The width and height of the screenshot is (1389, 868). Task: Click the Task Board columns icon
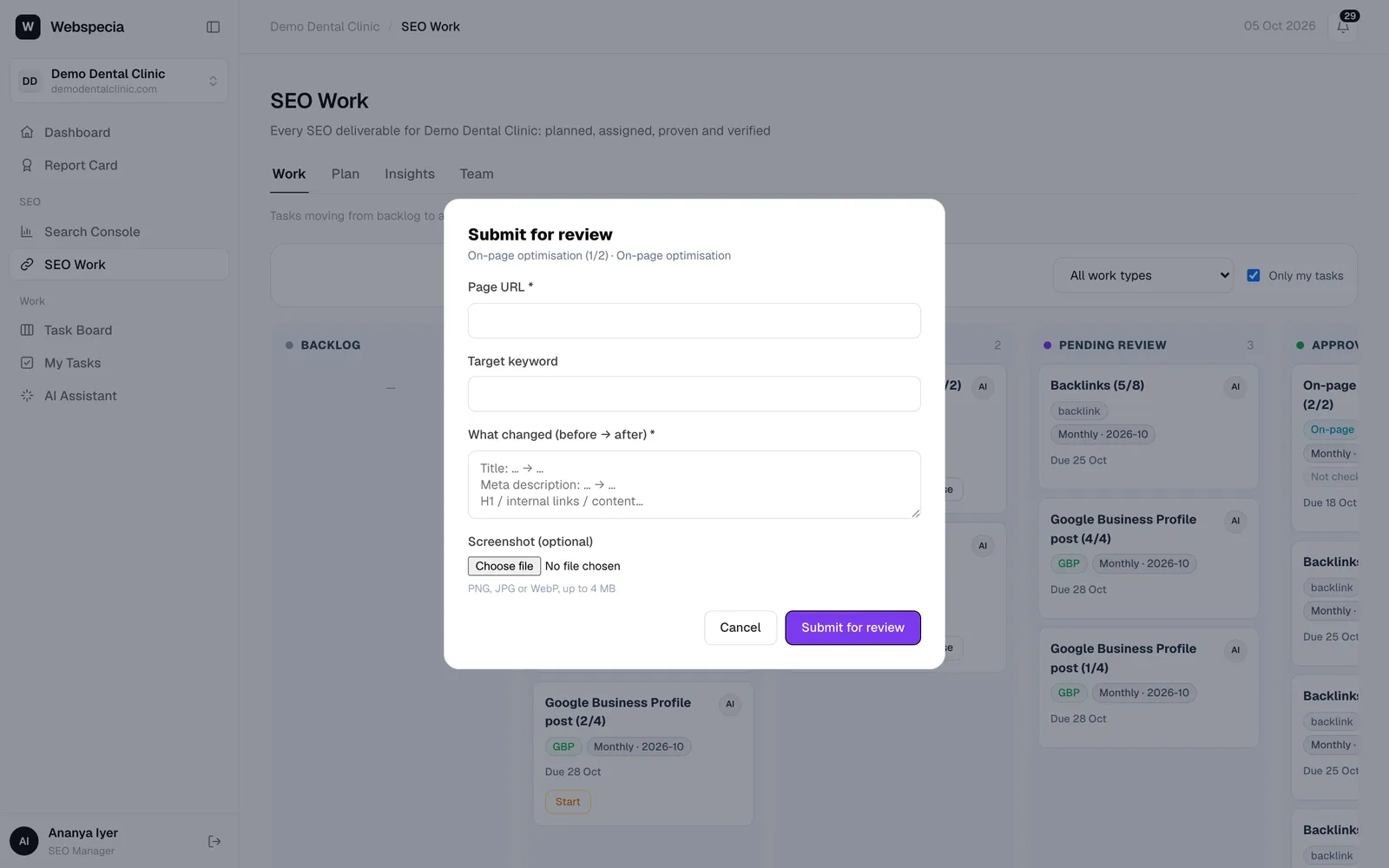tap(27, 331)
